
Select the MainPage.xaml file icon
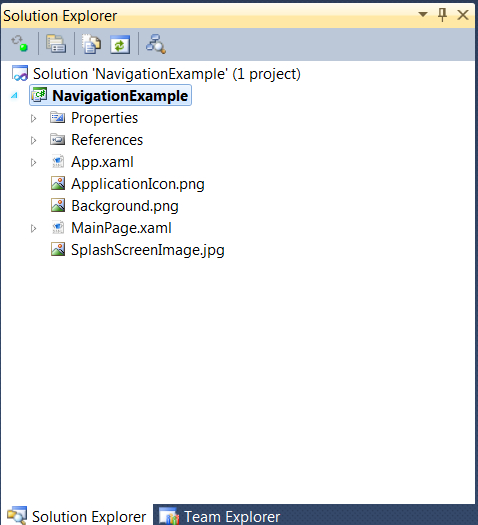point(58,228)
